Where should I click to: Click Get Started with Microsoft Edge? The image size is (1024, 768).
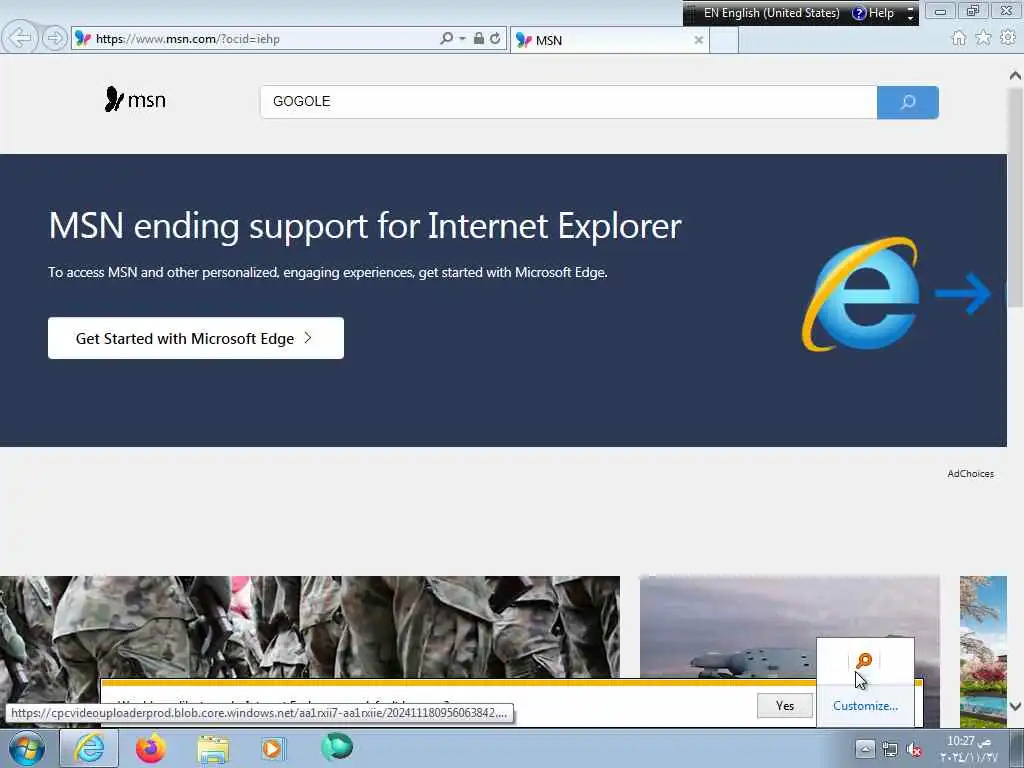pyautogui.click(x=196, y=338)
